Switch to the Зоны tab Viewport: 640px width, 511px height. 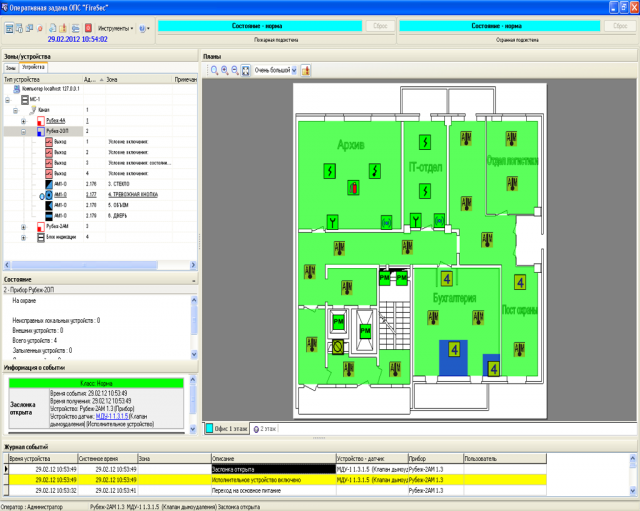click(x=11, y=67)
